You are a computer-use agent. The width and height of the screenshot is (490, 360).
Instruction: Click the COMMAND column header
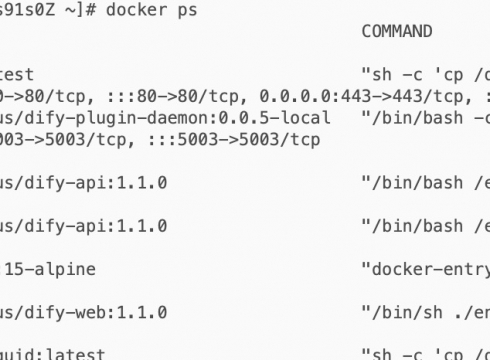pyautogui.click(x=397, y=31)
